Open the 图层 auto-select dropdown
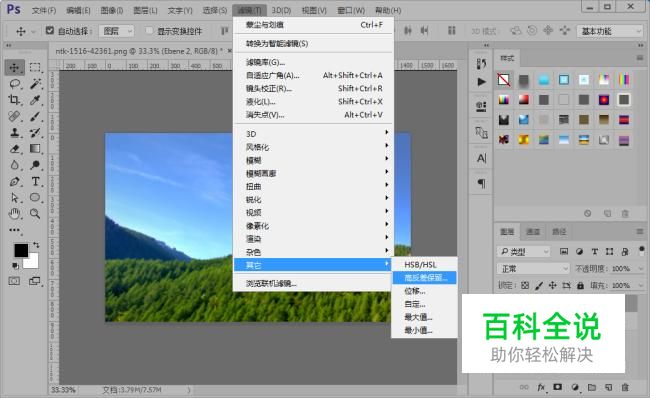650x398 pixels. tap(116, 31)
